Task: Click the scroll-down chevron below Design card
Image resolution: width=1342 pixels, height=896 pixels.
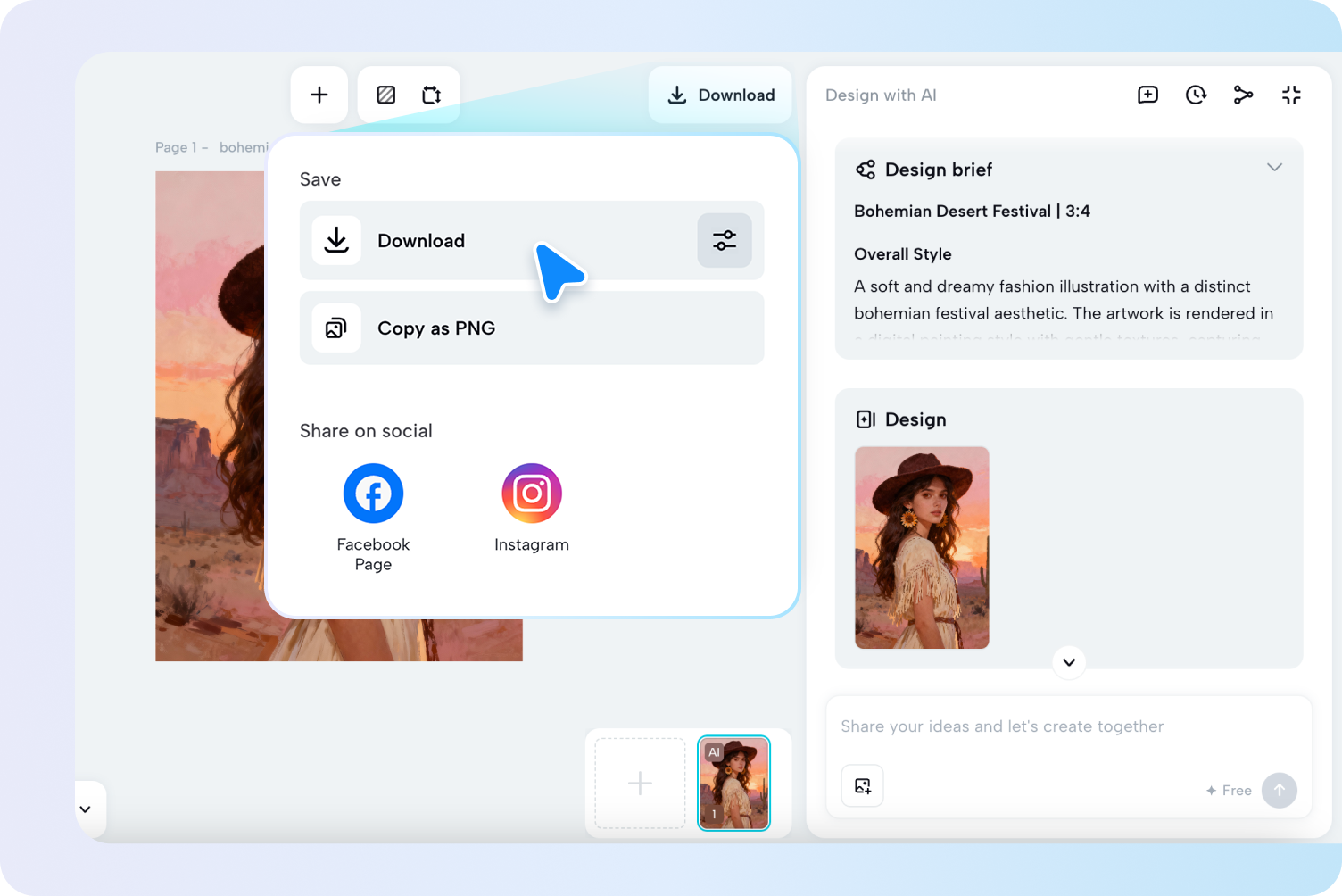Action: (x=1068, y=662)
